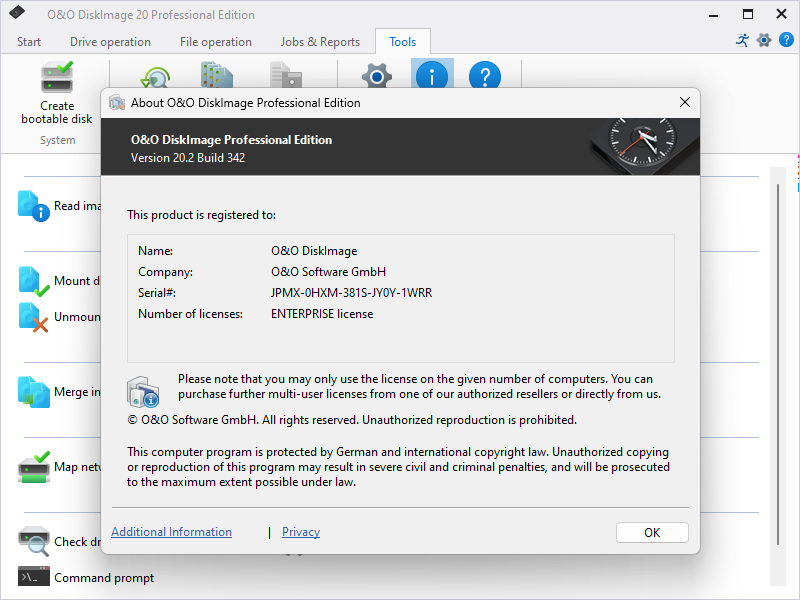Click the Create bootable disk icon
The height and width of the screenshot is (600, 800).
(x=57, y=77)
